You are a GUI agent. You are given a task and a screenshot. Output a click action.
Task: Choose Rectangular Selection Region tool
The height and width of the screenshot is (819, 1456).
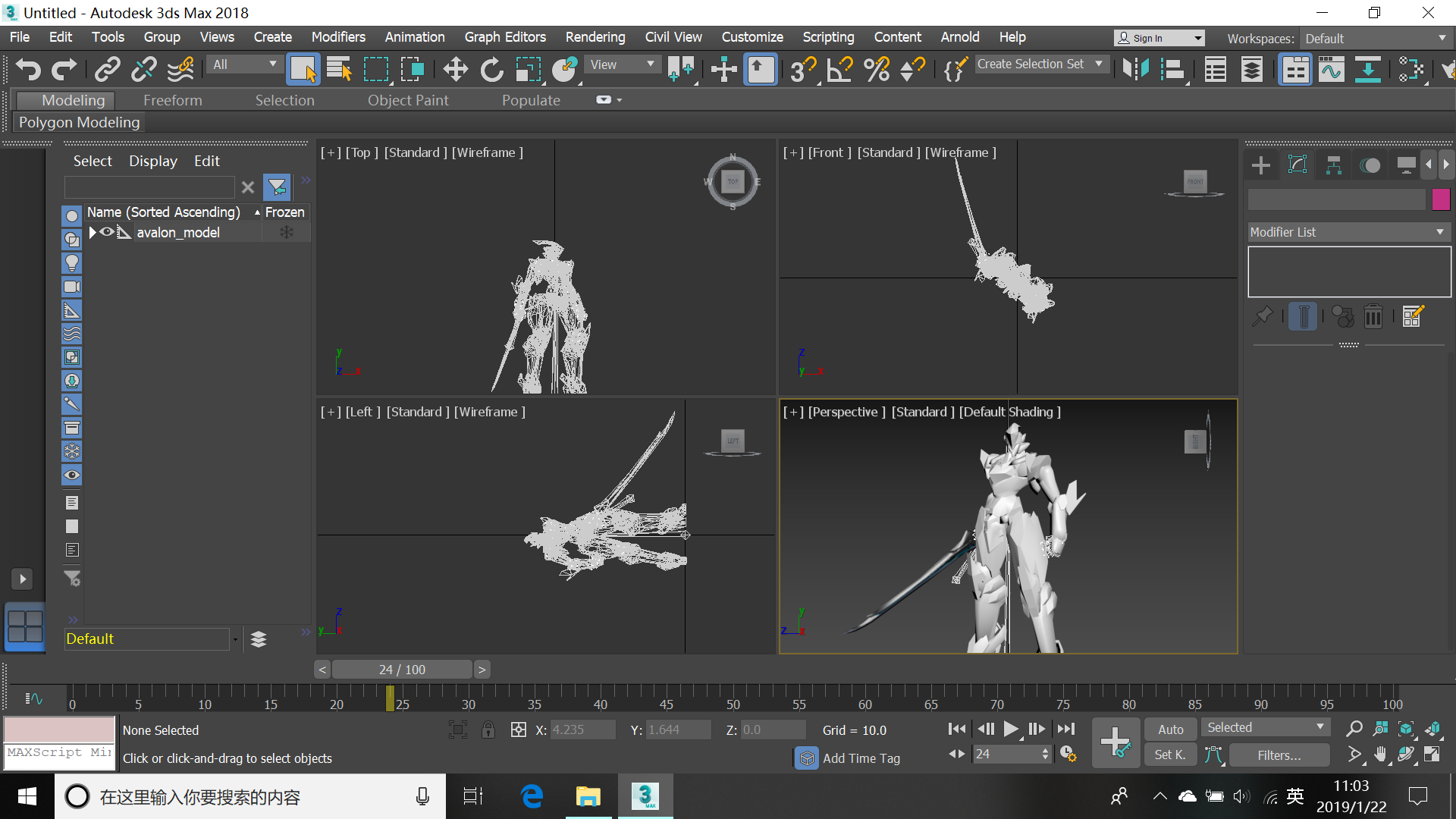click(x=376, y=69)
